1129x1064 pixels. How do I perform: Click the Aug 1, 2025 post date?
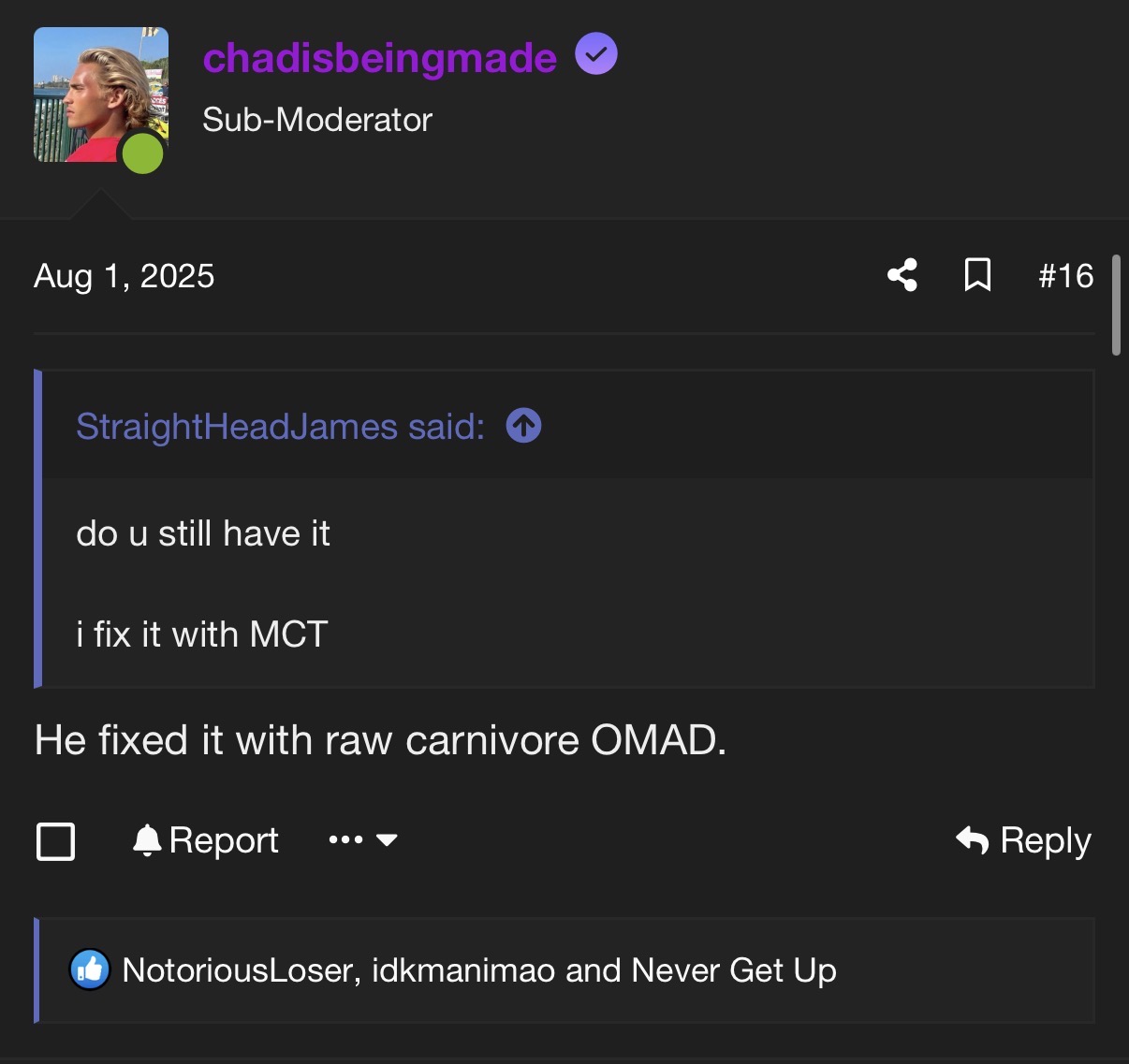tap(125, 276)
